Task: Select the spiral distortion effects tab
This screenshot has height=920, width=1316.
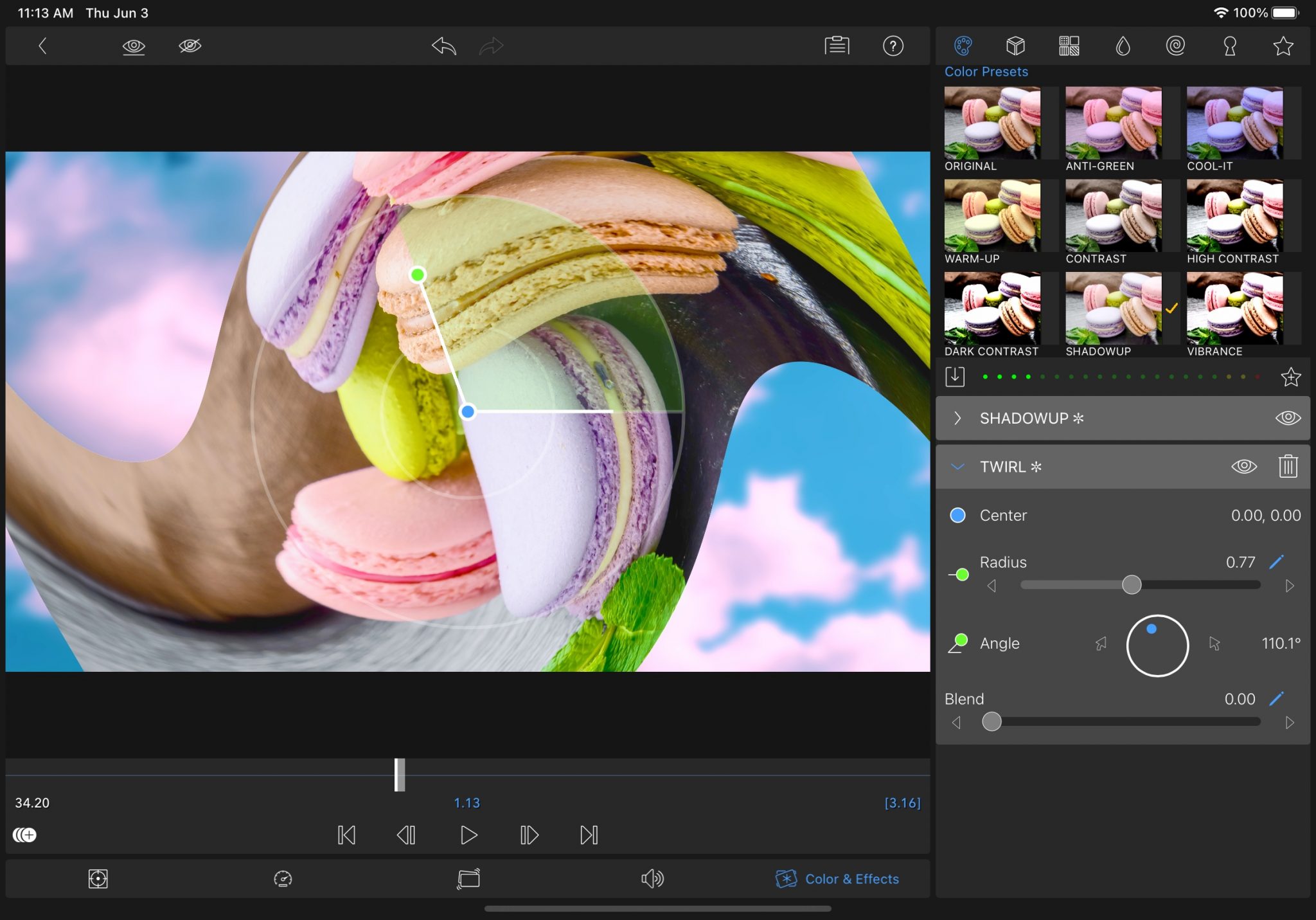Action: pyautogui.click(x=1176, y=46)
